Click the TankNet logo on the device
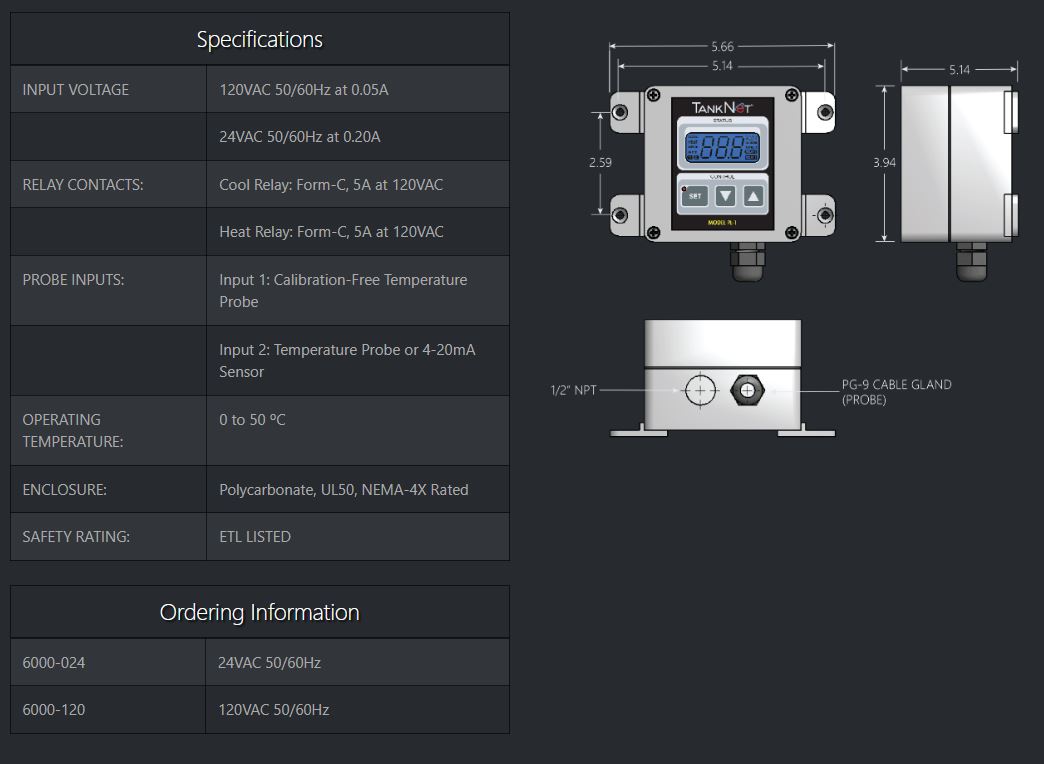The width and height of the screenshot is (1044, 764). coord(721,106)
